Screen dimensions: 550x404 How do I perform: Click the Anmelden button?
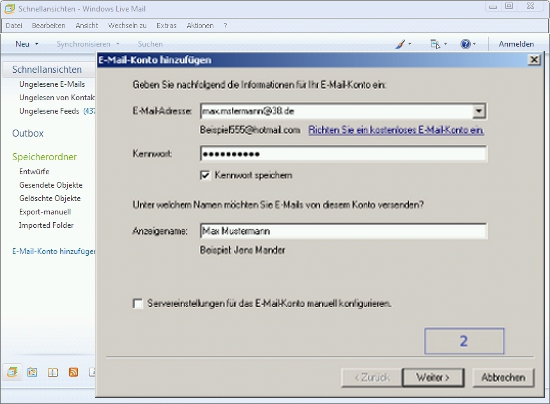coord(516,44)
